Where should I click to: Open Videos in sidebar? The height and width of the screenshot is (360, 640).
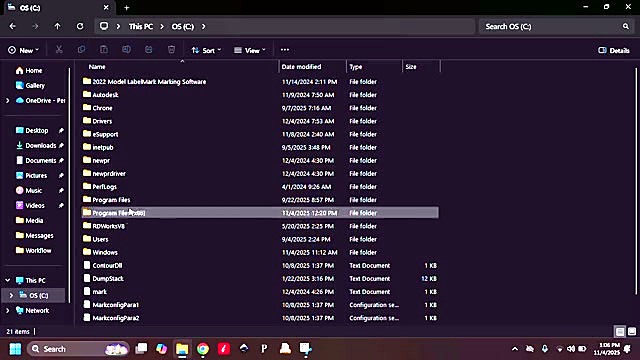point(30,205)
